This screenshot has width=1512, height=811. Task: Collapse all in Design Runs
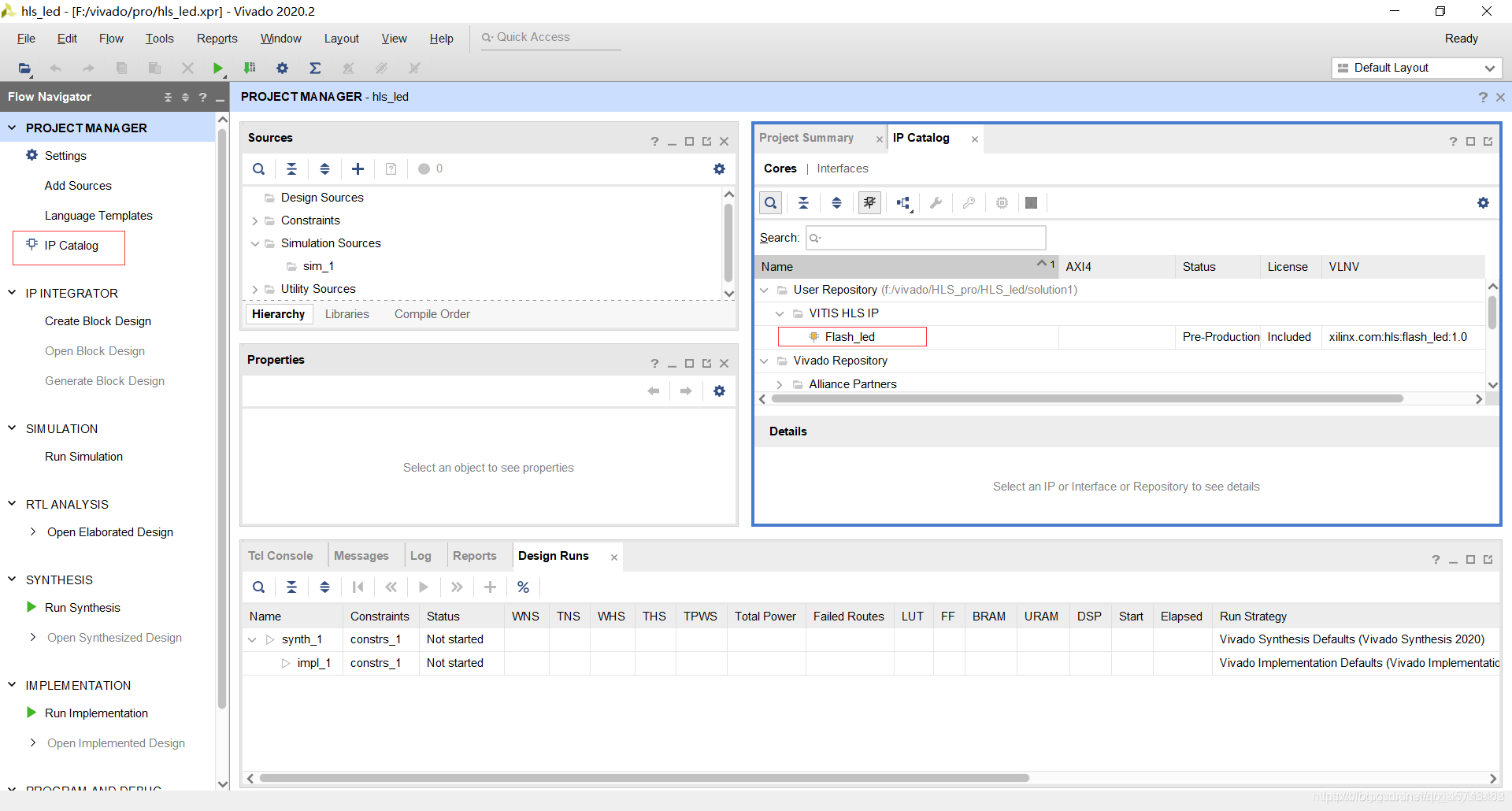click(291, 587)
